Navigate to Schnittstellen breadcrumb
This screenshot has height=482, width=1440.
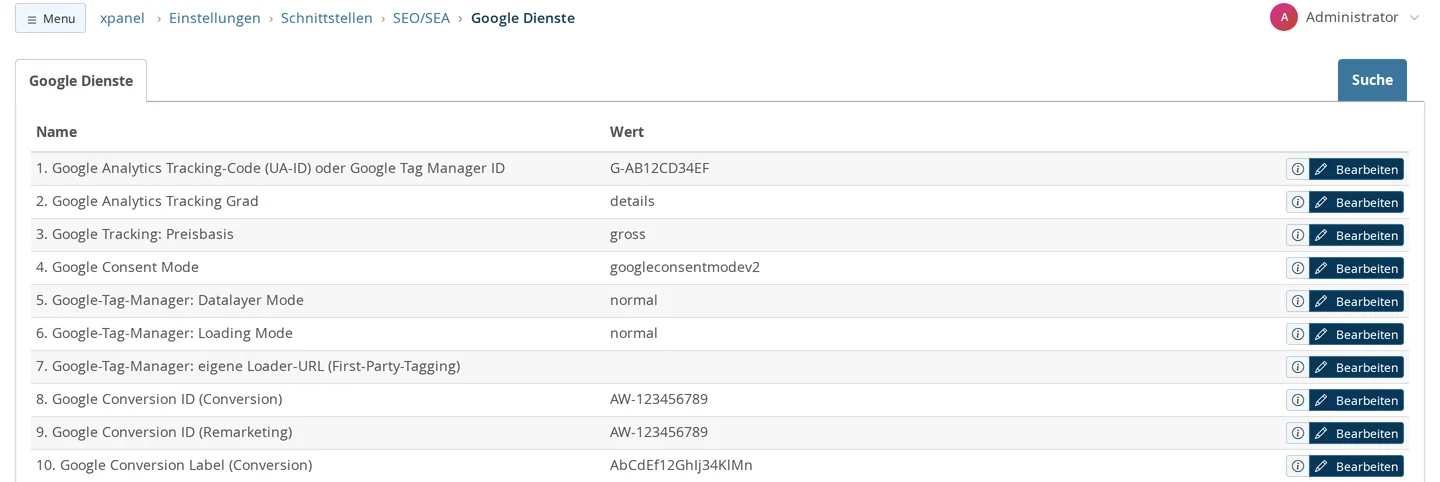pyautogui.click(x=327, y=18)
